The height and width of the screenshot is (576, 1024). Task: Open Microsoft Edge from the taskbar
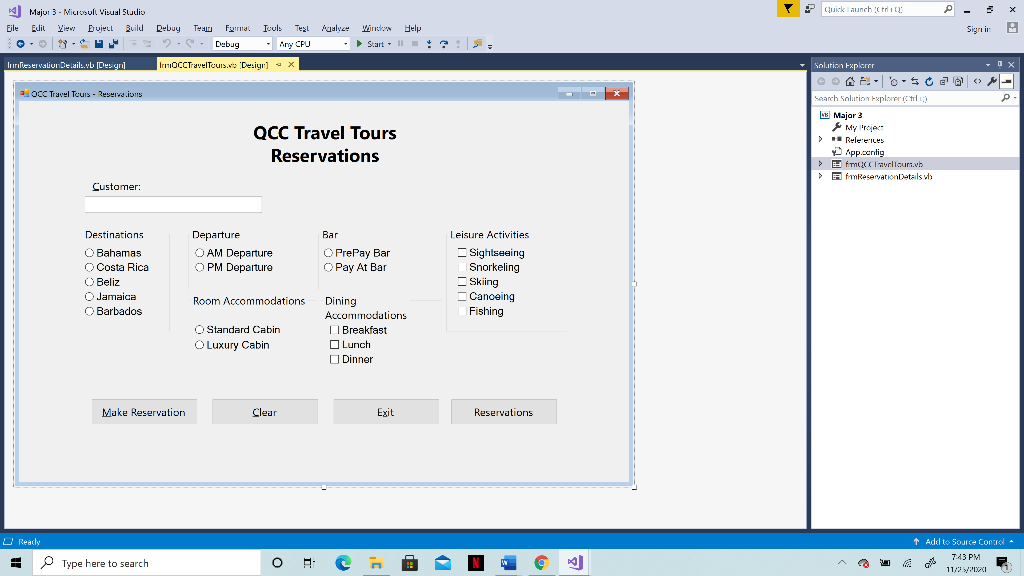click(x=343, y=563)
